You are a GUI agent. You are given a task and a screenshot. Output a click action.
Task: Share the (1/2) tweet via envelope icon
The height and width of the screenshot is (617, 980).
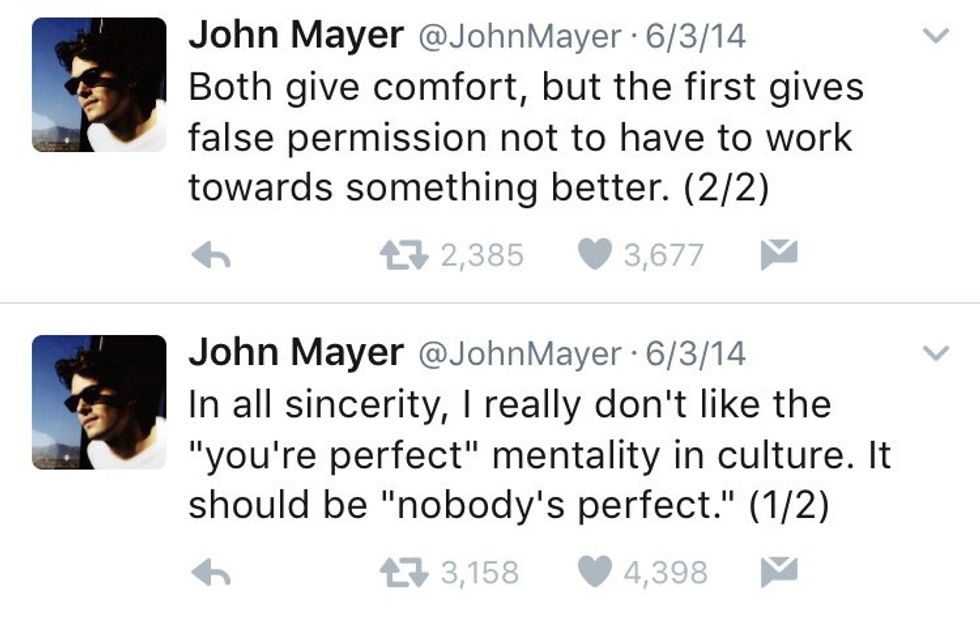[778, 572]
